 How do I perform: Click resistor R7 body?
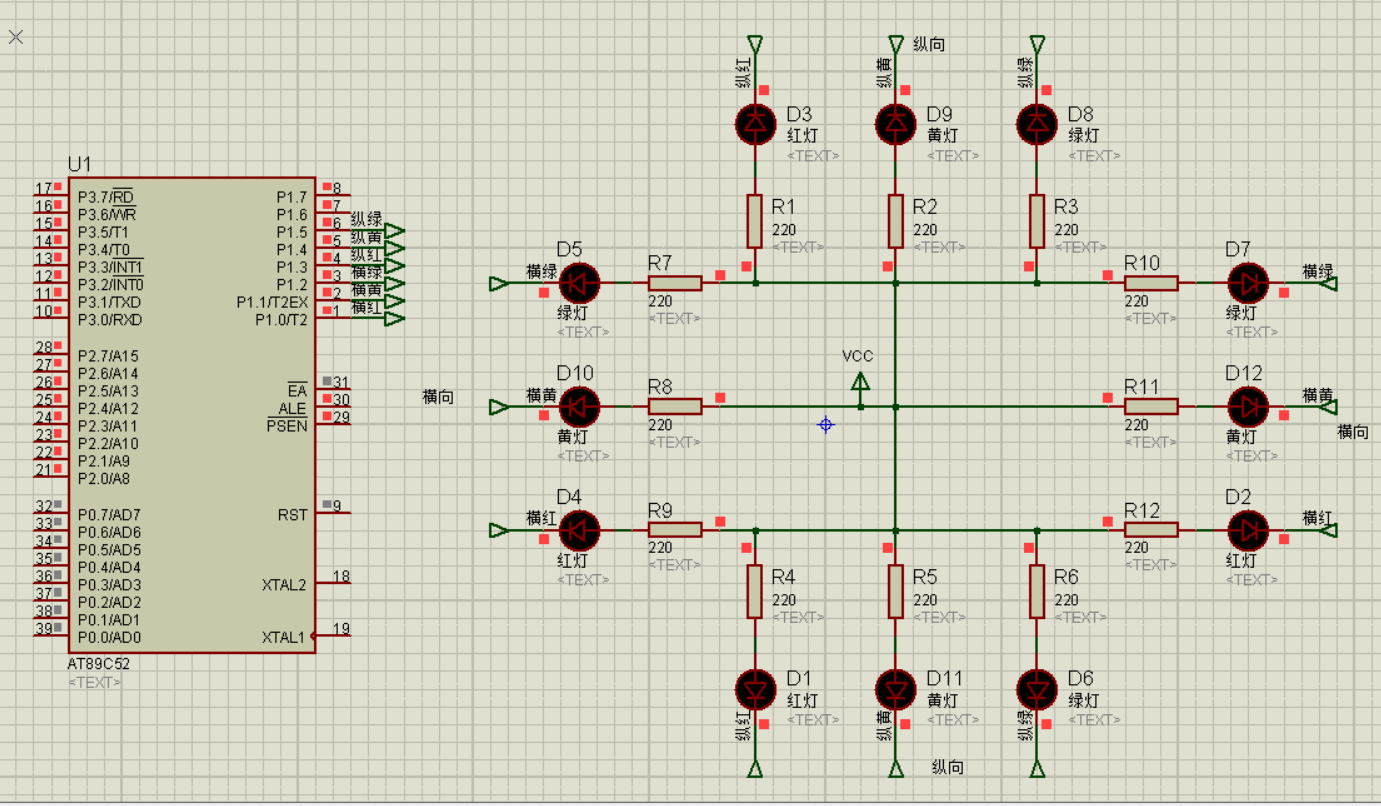[675, 283]
